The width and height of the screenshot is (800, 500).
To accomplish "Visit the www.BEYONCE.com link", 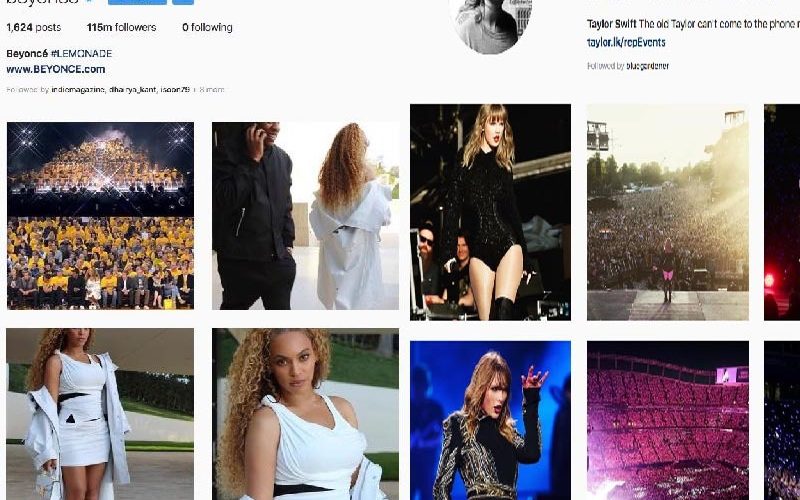I will point(56,69).
